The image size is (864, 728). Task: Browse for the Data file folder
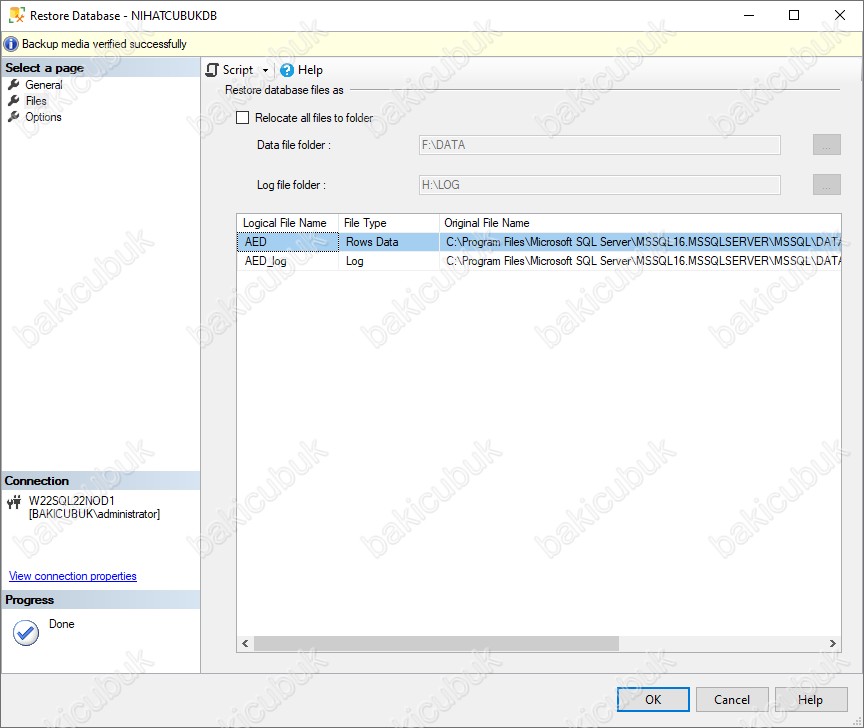(827, 145)
